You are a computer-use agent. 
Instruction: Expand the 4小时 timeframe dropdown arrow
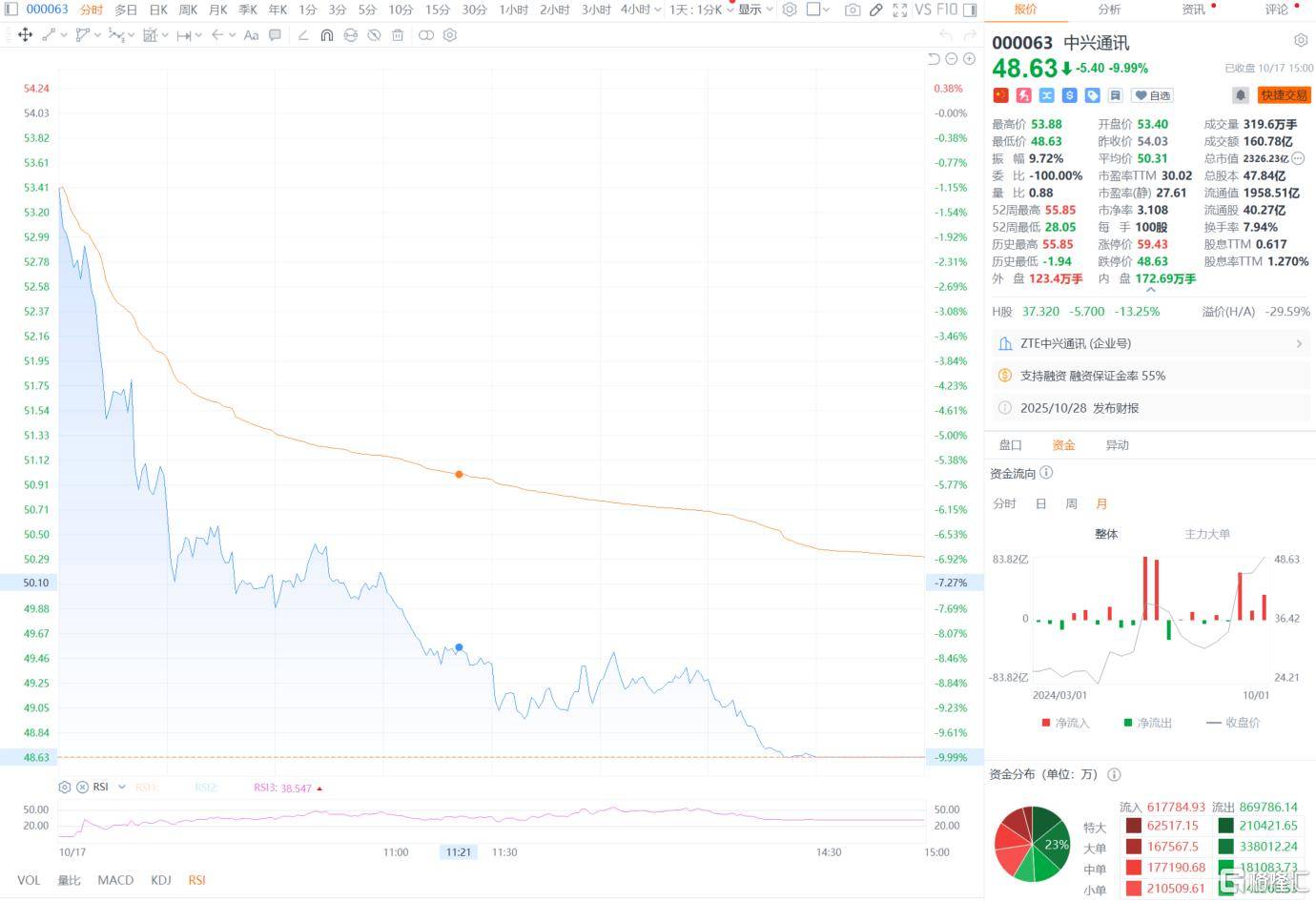pos(658,10)
